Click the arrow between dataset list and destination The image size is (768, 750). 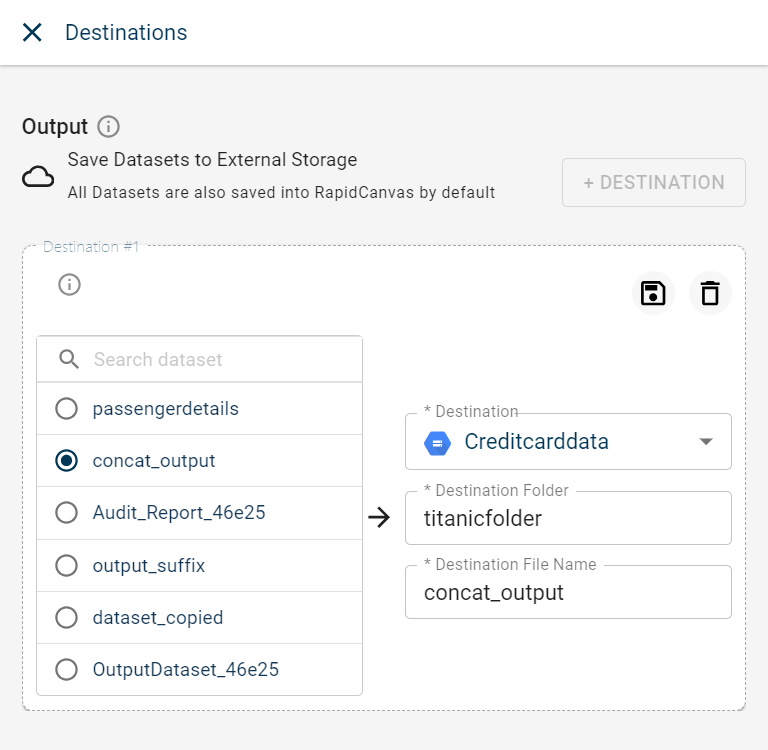click(379, 517)
